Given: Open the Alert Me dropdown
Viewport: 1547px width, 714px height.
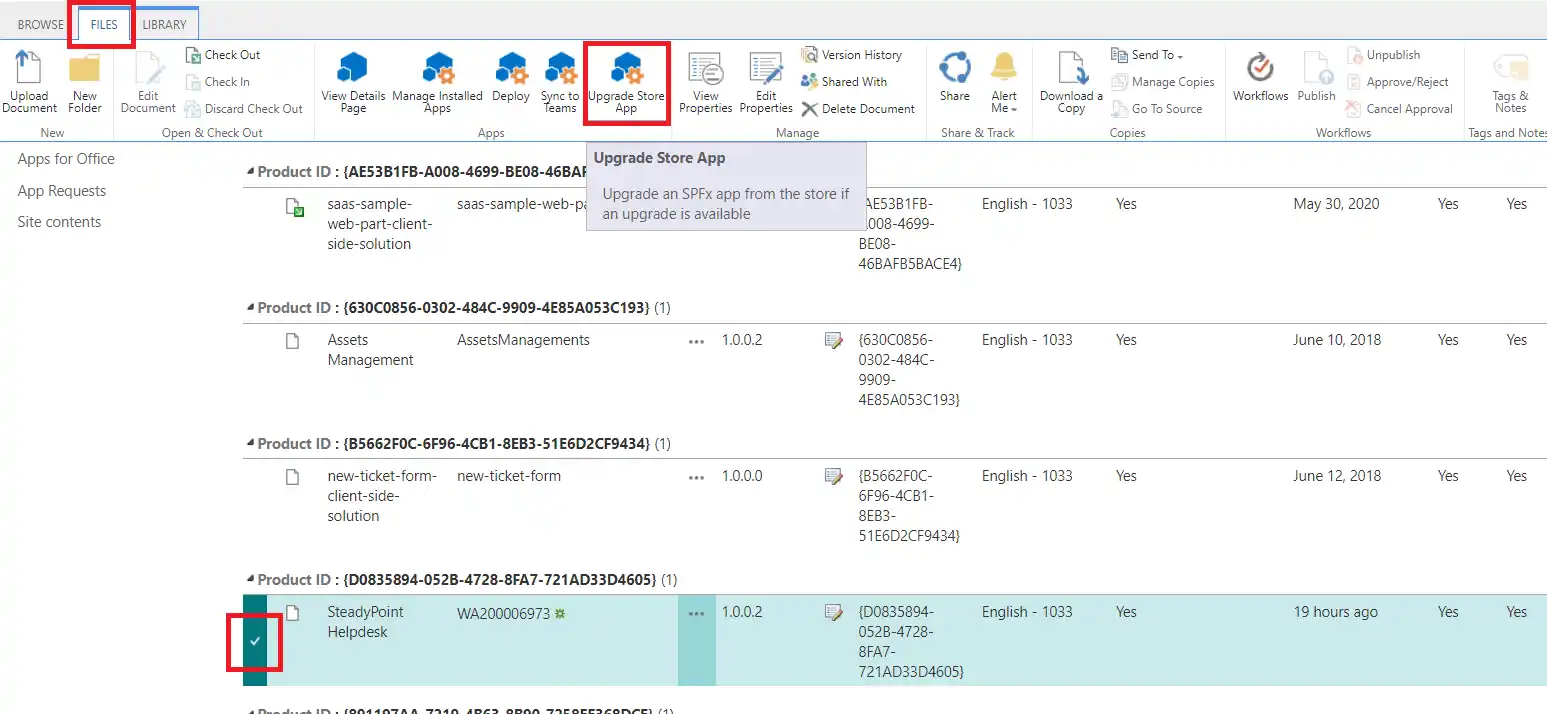Looking at the screenshot, I should [x=1004, y=82].
